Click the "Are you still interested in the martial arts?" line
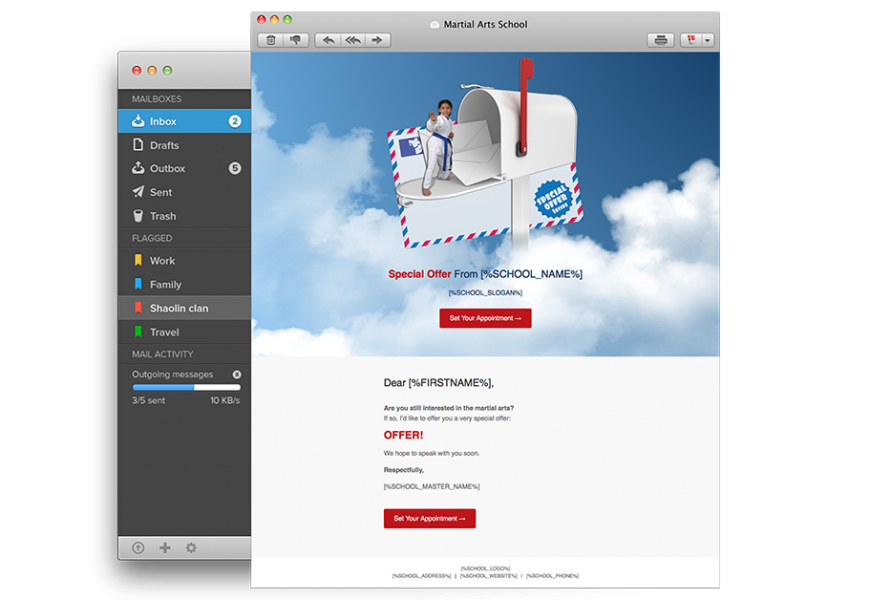 (449, 408)
